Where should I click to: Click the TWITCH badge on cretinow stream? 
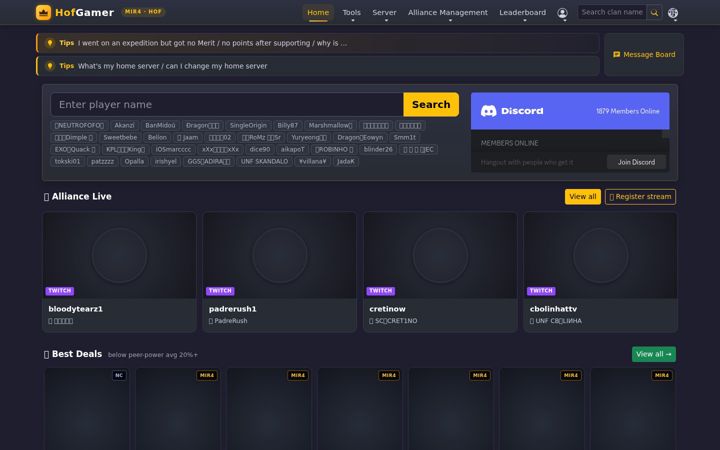pos(381,291)
